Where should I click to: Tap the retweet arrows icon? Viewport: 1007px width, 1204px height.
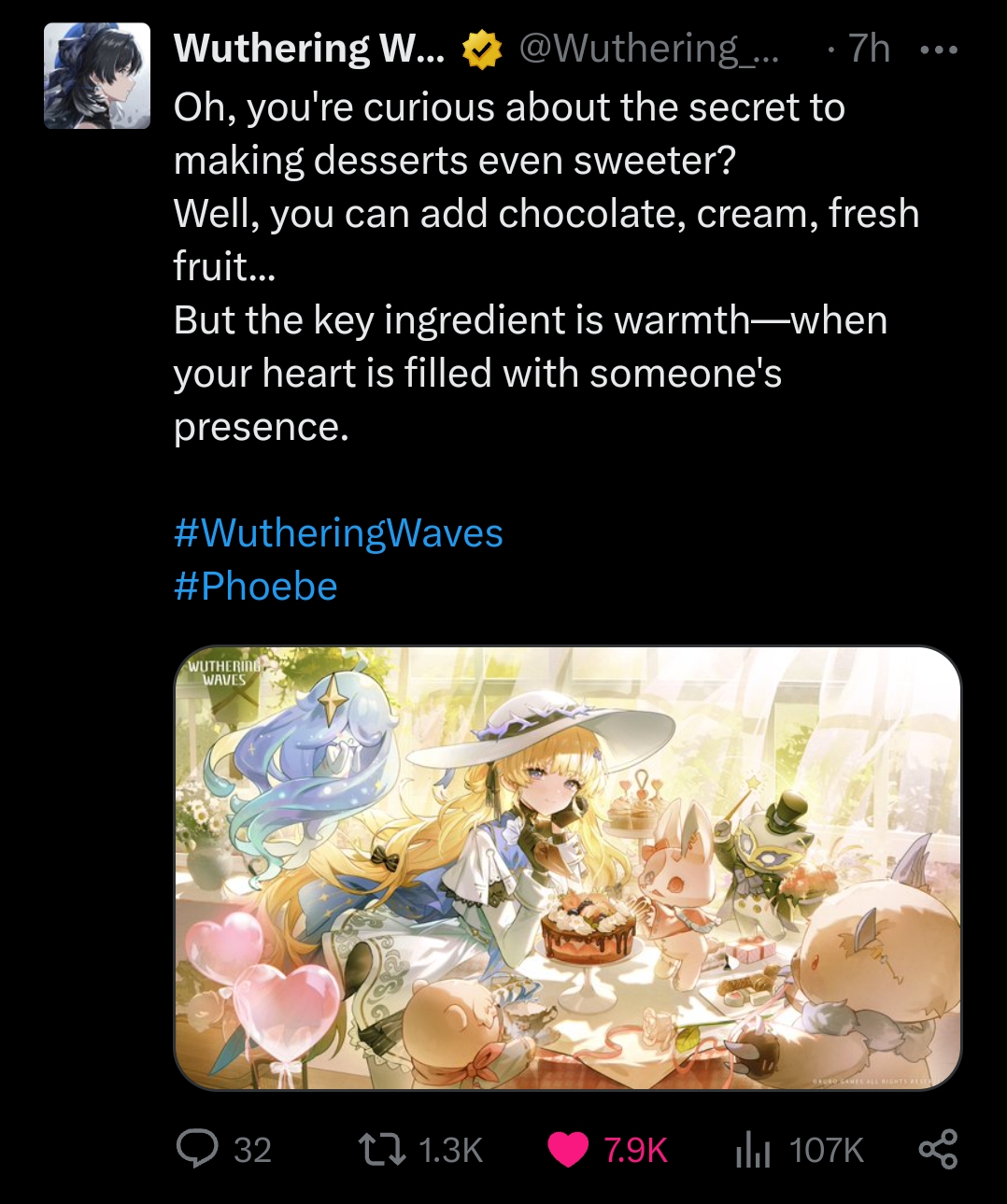pos(383,1149)
